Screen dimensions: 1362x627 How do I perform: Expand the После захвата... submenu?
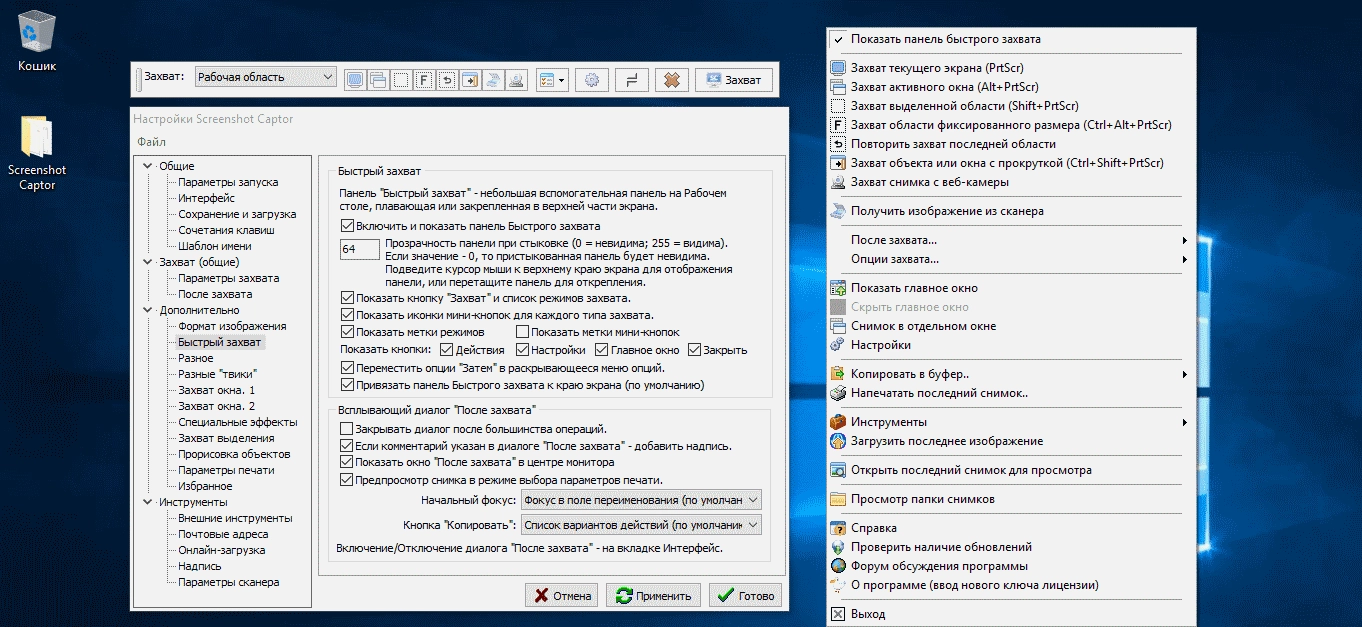click(1011, 240)
